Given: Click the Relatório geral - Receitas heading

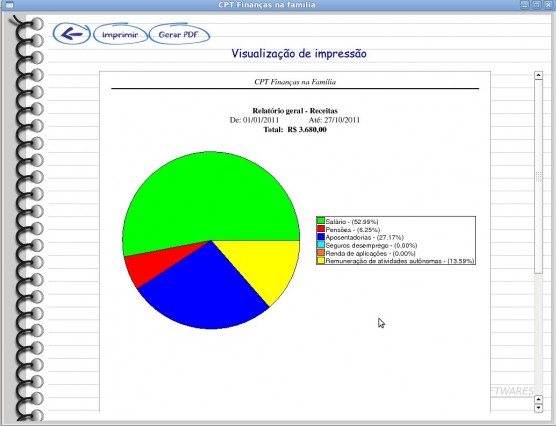Looking at the screenshot, I should (295, 111).
